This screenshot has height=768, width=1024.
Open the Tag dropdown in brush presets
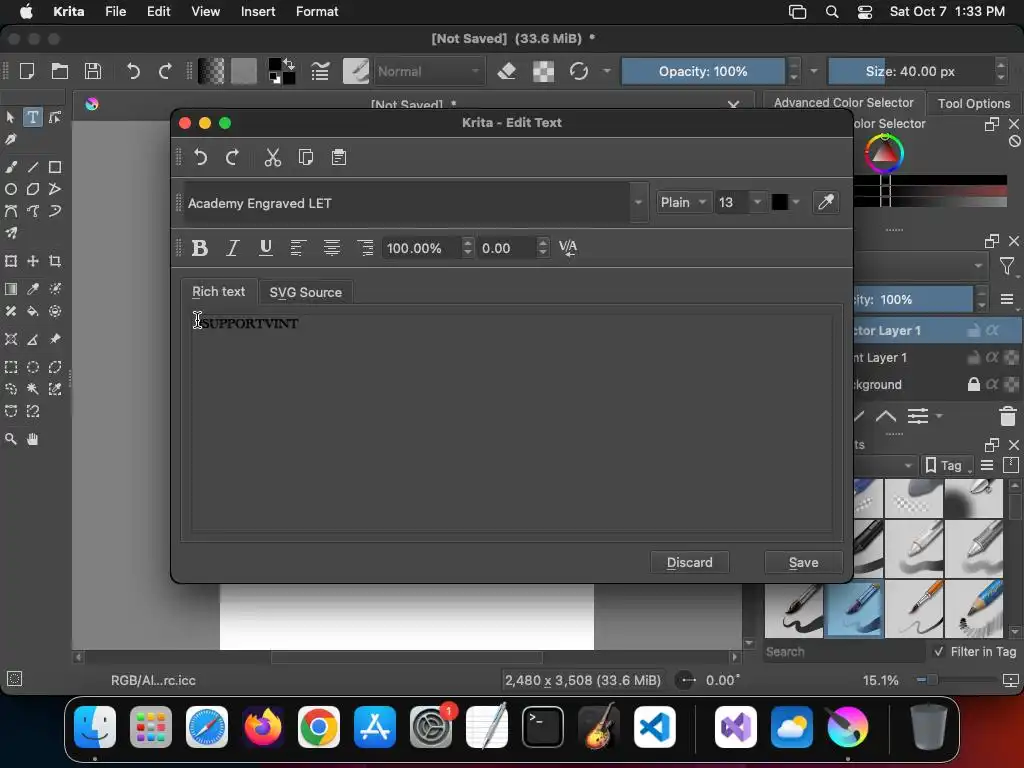pos(950,466)
